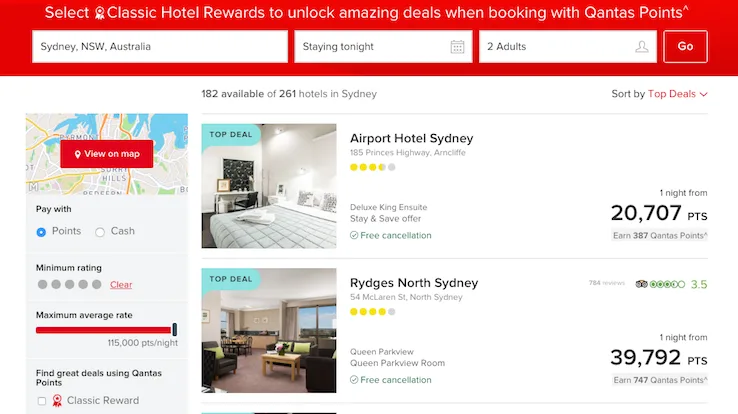Enable the Classic Reward checkbox

point(42,401)
